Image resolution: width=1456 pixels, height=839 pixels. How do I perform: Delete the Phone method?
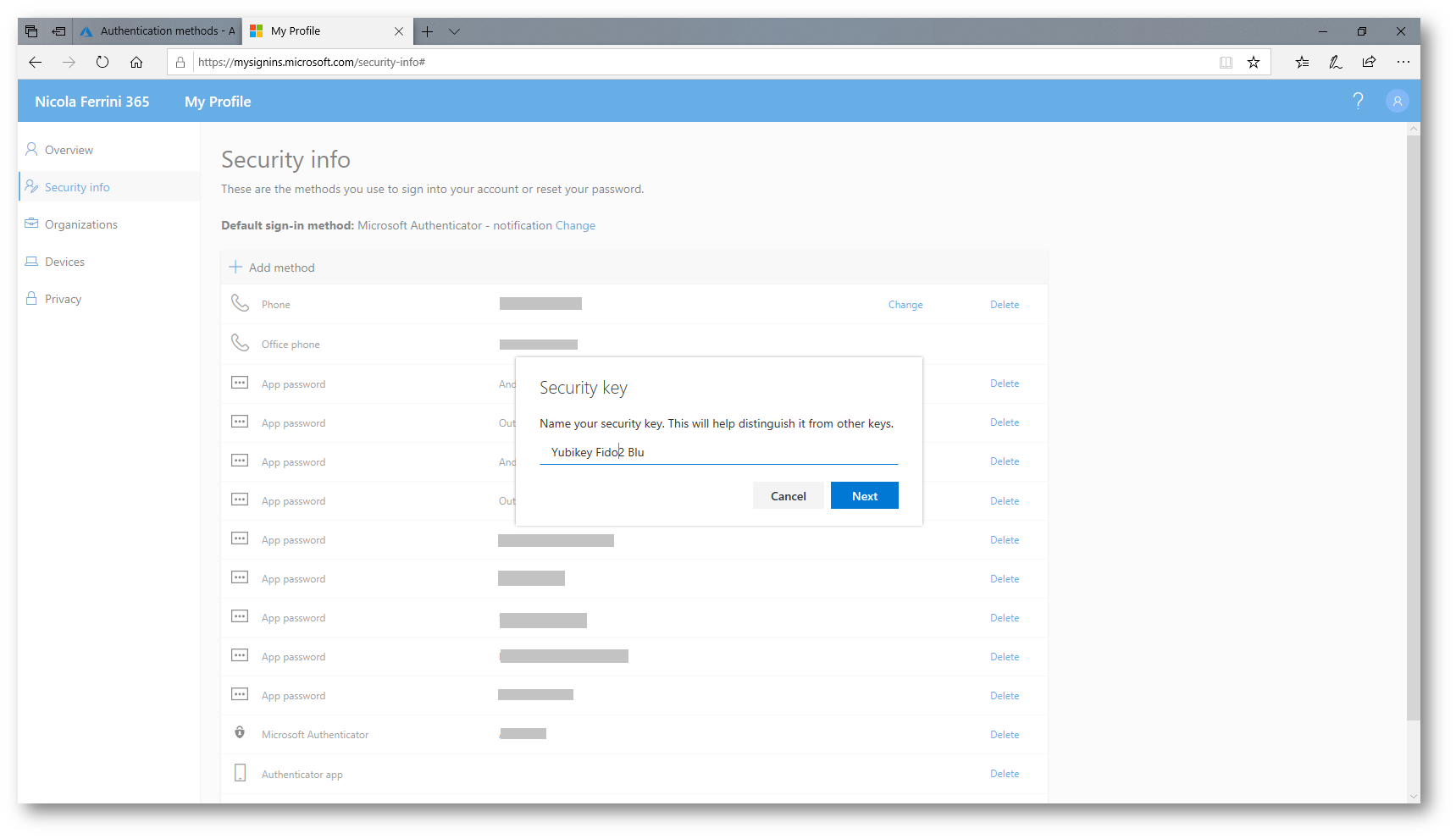point(1005,305)
